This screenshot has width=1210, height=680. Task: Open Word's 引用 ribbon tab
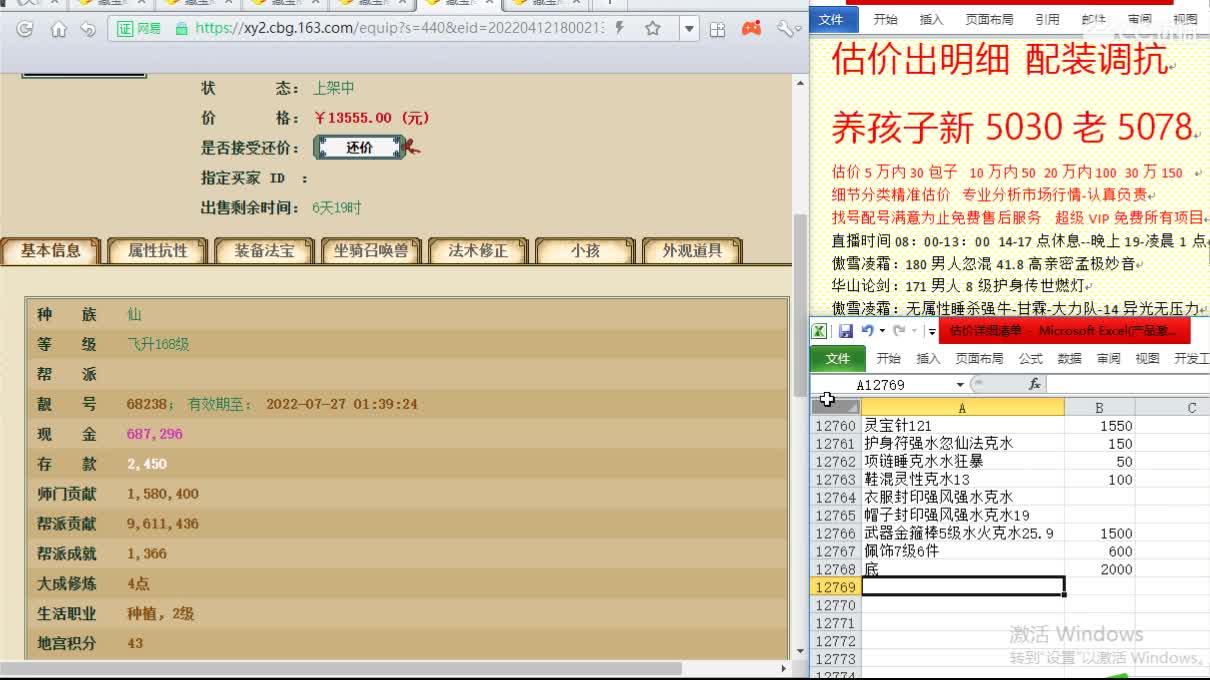1047,19
